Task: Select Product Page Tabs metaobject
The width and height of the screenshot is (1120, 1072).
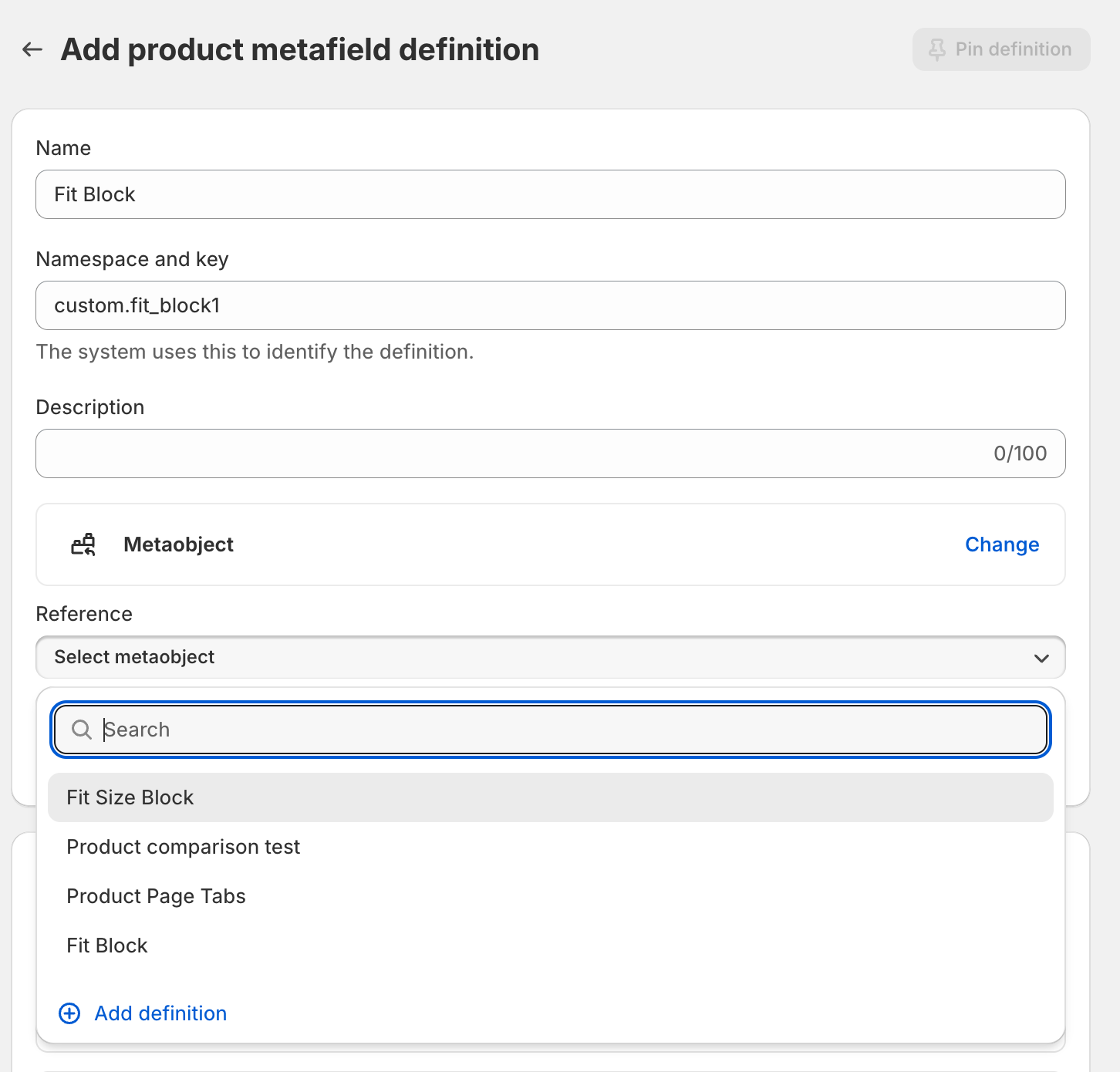Action: pos(551,896)
